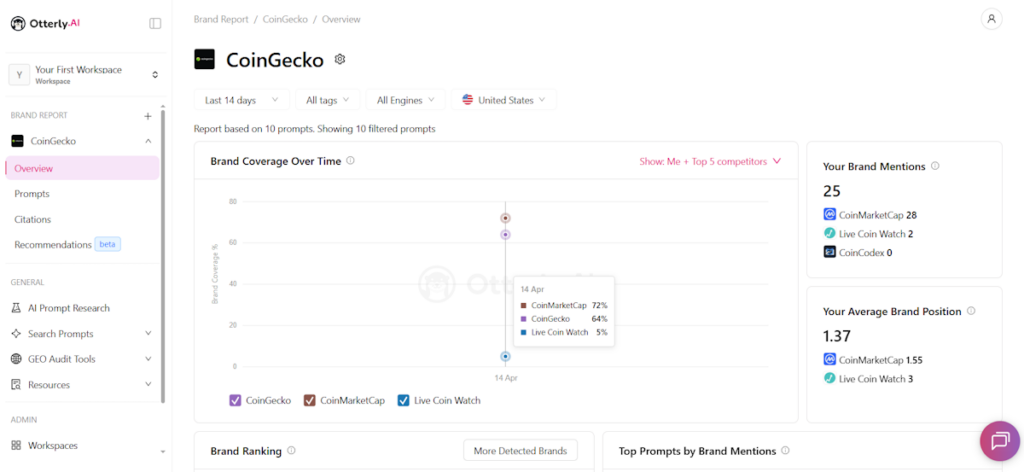Click the sidebar vertical scrollbar

[163, 256]
